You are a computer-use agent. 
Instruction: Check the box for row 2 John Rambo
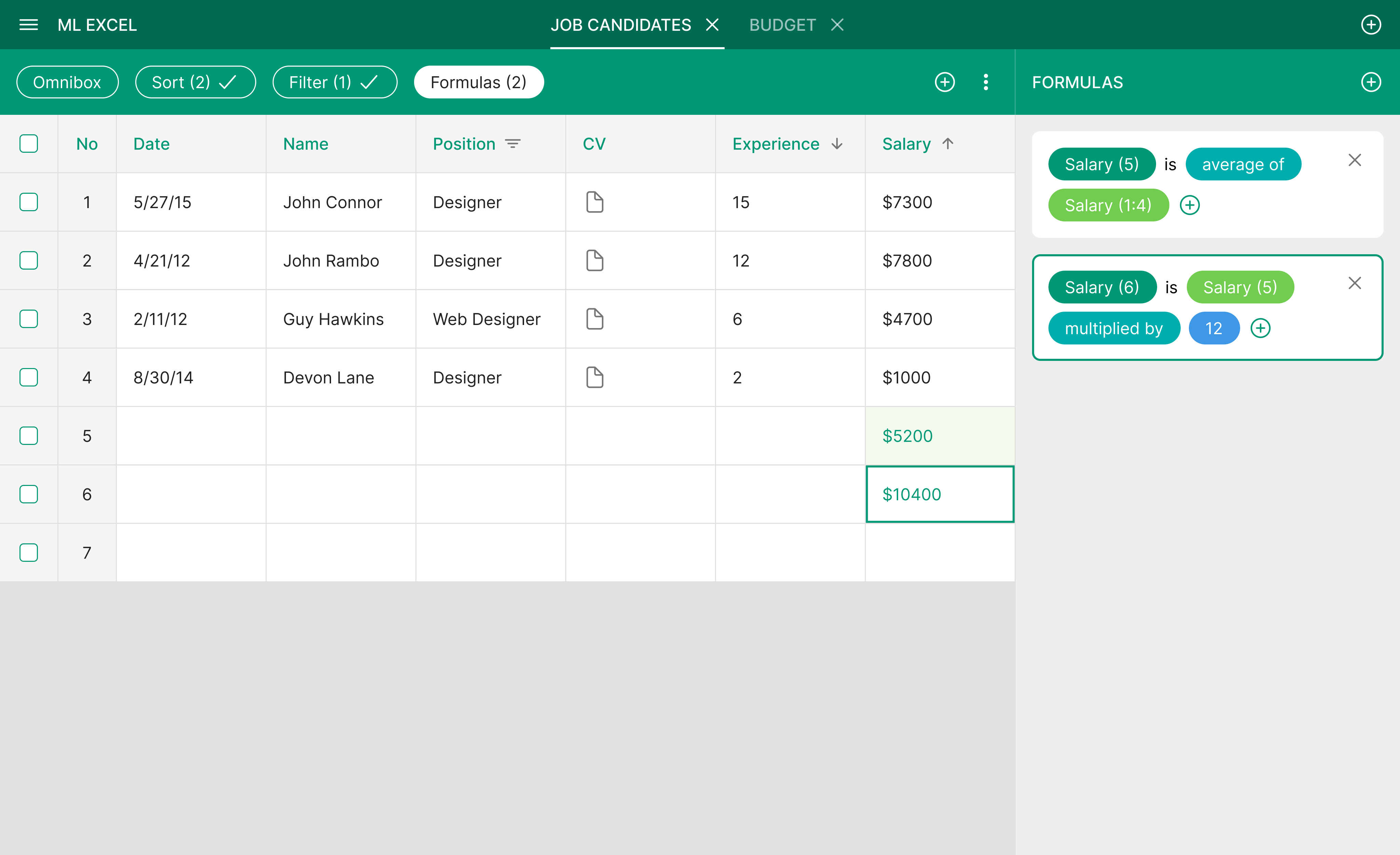(28, 260)
